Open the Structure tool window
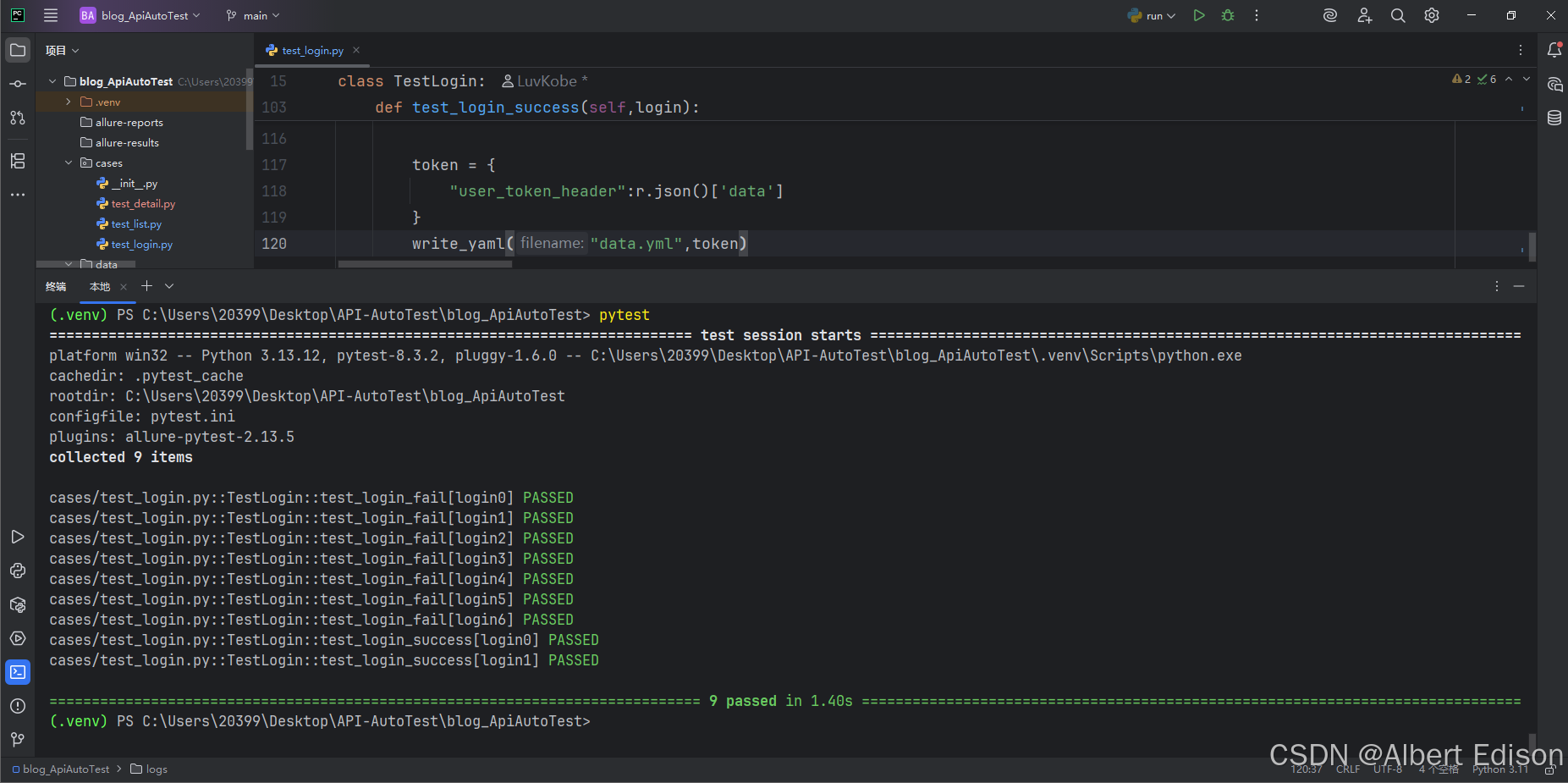Screen dimensions: 1568x783 (18, 161)
